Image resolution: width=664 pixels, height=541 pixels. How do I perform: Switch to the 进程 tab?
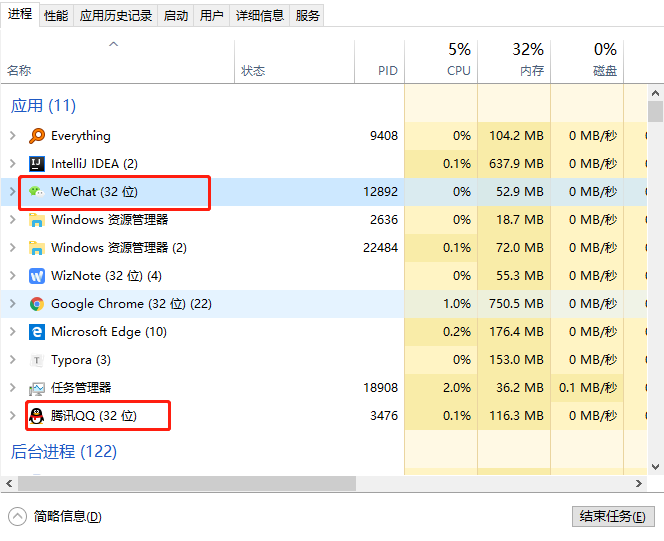coord(20,14)
